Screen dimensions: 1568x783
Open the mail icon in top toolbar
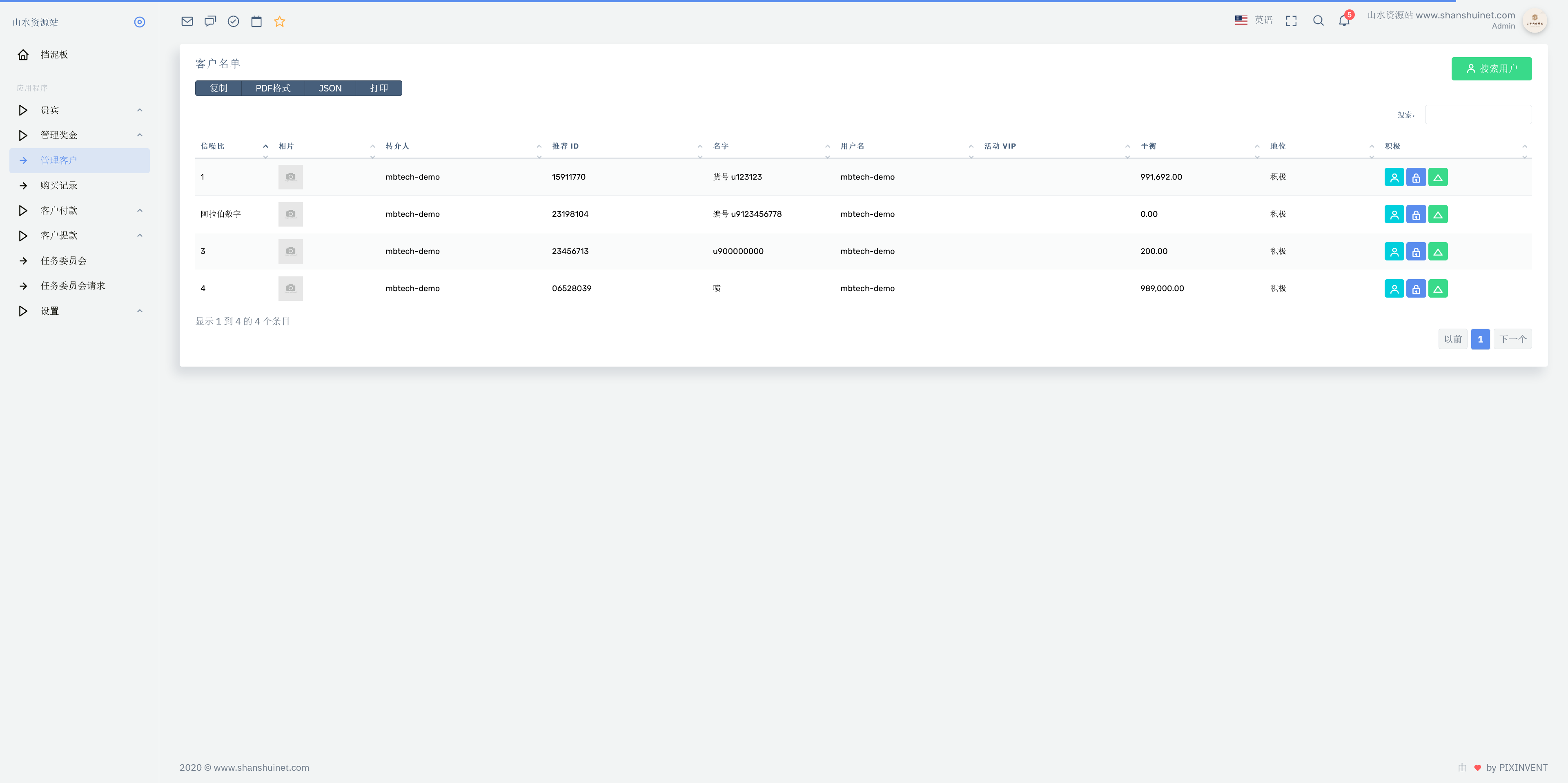click(x=187, y=21)
